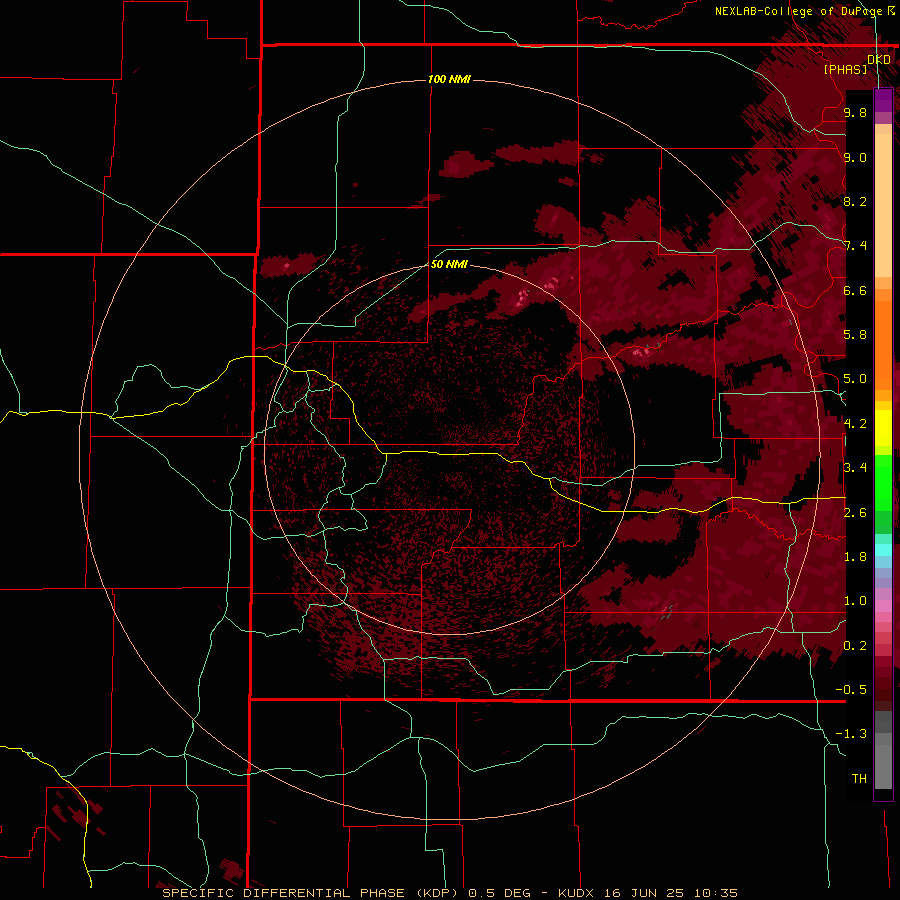Pick the peach swatch near the 8.2 value
900x900 pixels.
point(883,205)
